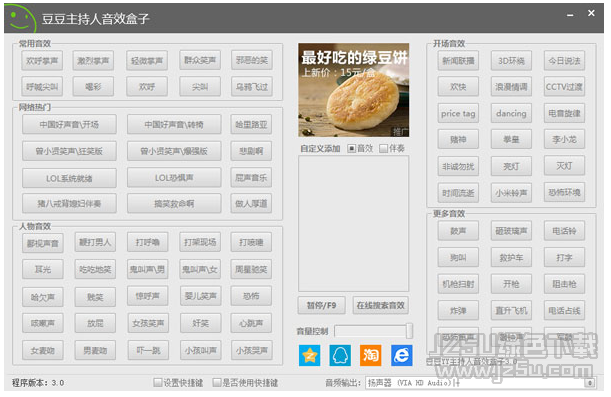Viewport: 611px width, 397px height.
Task: Play the dancing opening sound
Action: [511, 113]
